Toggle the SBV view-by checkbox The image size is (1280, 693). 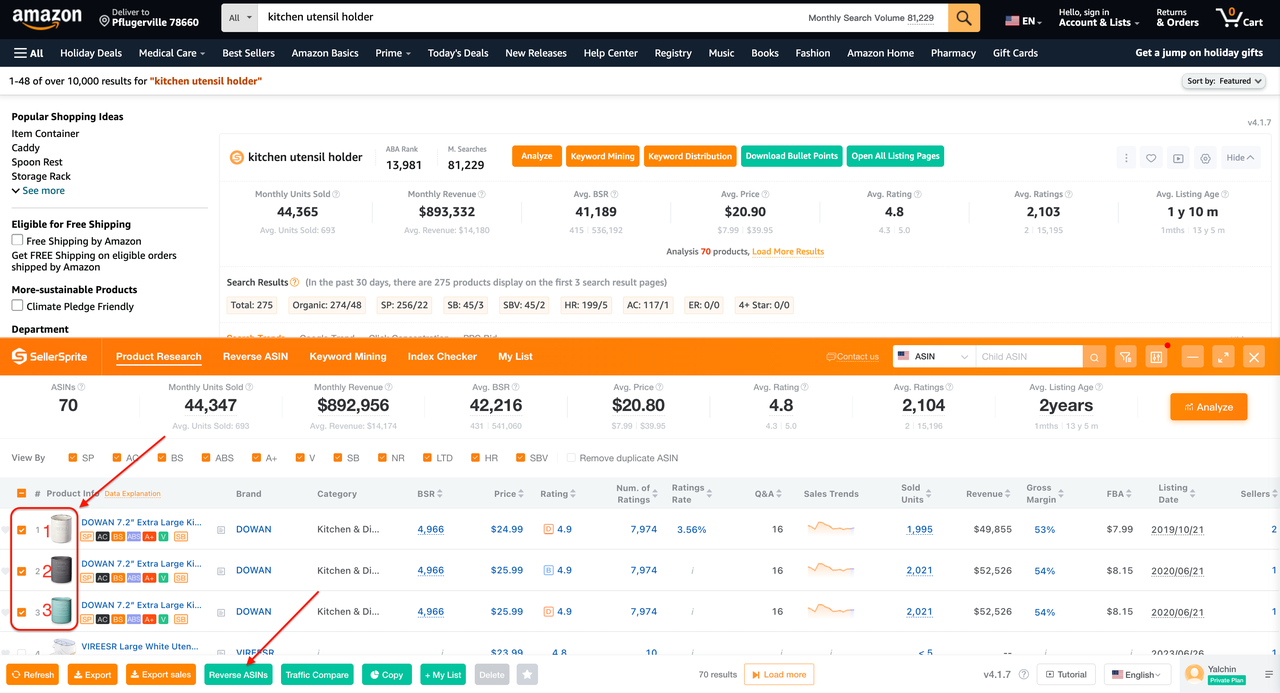[x=520, y=458]
